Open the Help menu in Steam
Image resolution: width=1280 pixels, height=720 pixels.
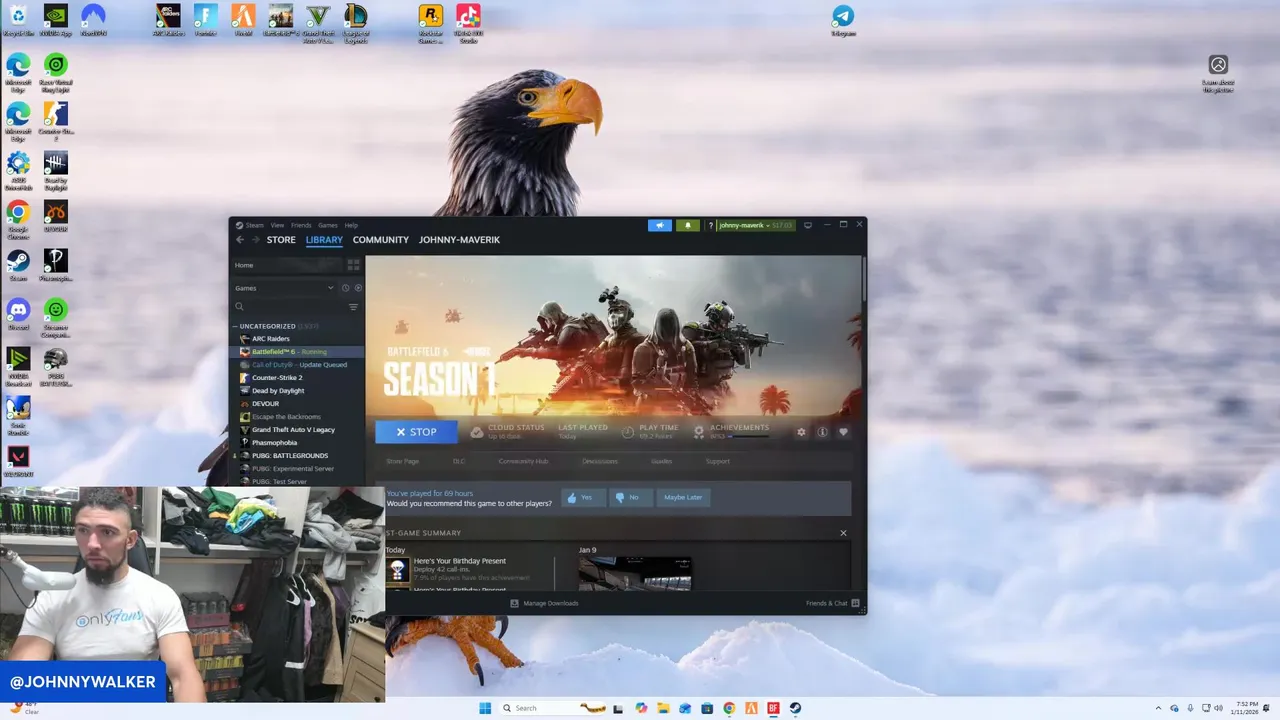pos(351,225)
